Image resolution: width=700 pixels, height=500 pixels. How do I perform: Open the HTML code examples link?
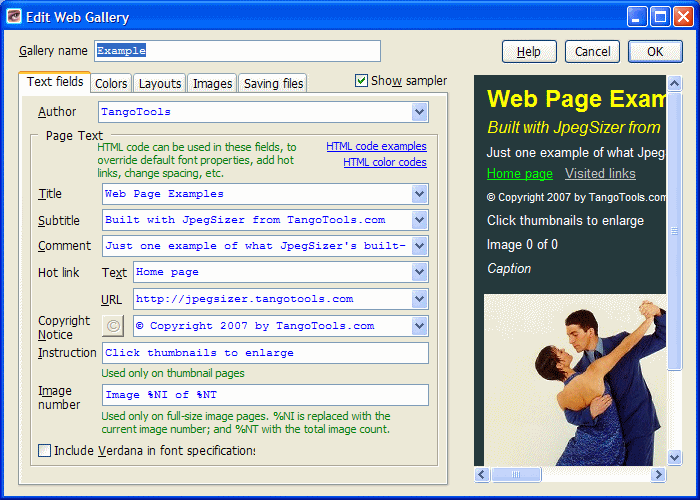tap(376, 146)
